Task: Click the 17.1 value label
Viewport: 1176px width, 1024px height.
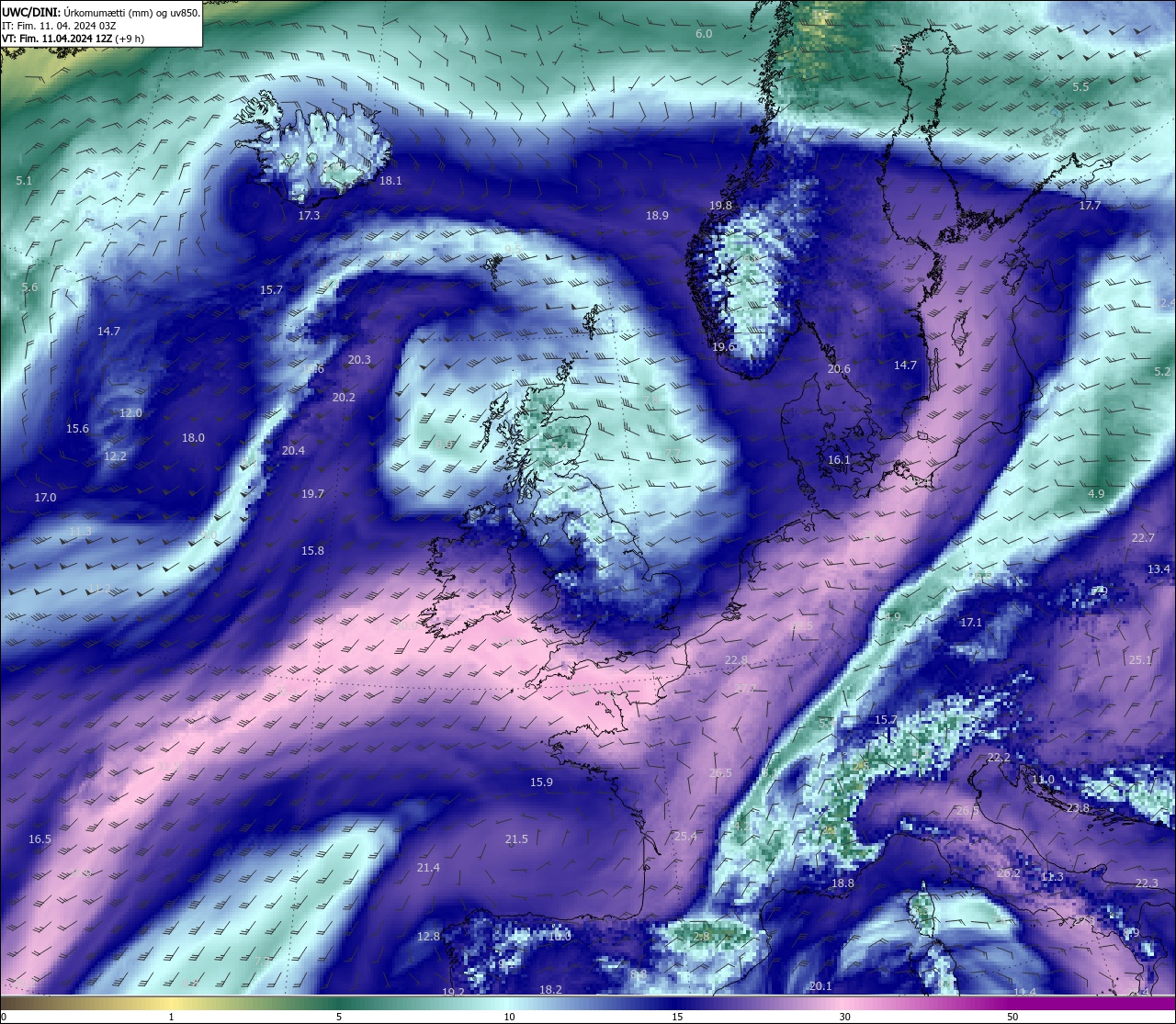Action: (971, 623)
